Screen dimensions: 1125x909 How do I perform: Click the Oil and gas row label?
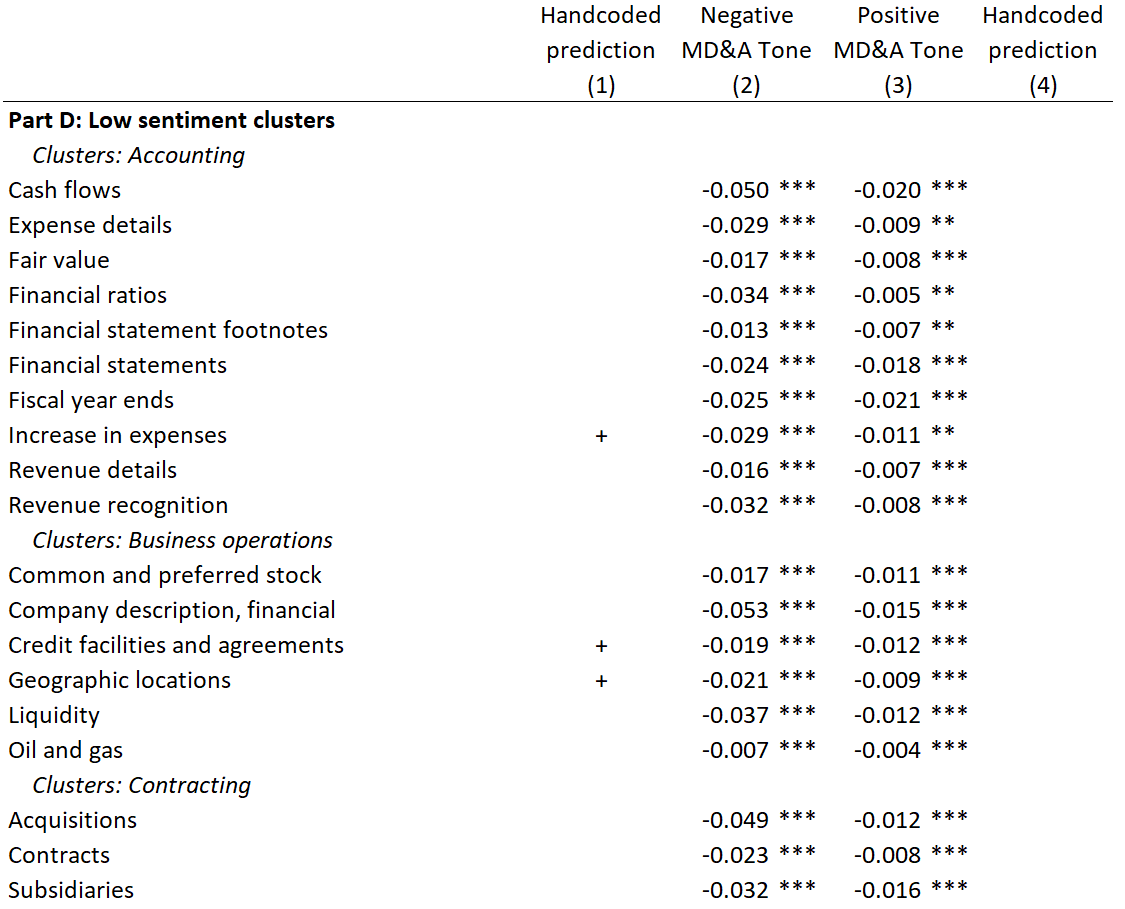65,750
